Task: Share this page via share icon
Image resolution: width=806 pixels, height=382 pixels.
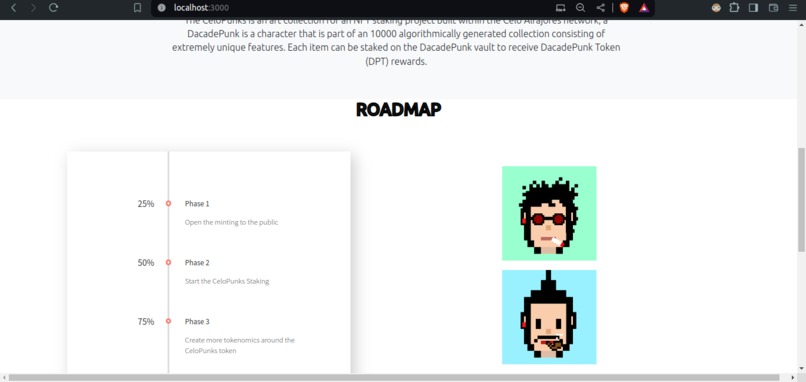Action: pyautogui.click(x=600, y=8)
